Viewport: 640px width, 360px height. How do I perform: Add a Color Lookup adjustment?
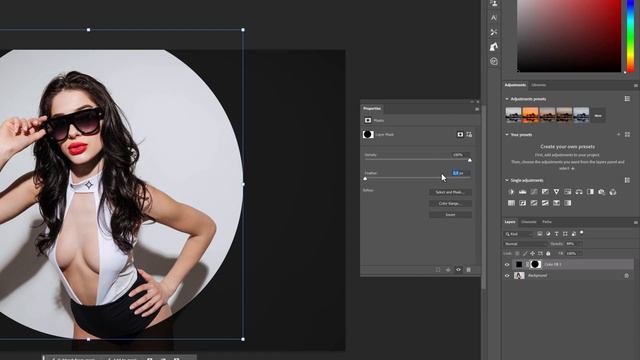point(511,203)
